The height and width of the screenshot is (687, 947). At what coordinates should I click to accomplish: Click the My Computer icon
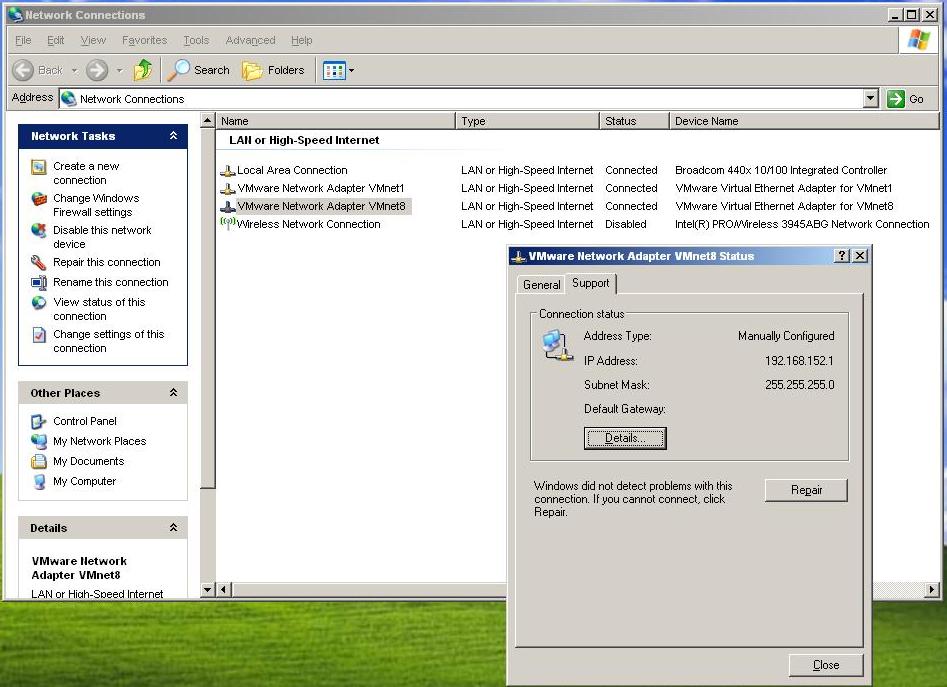[39, 481]
